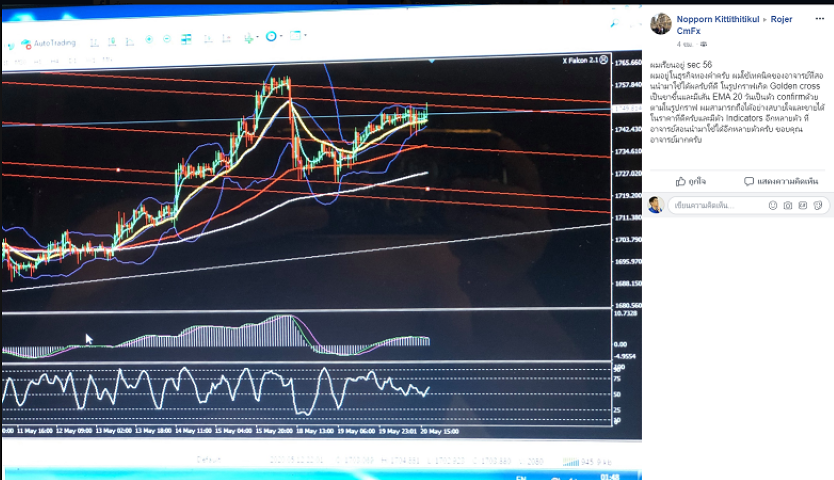Click the X Falcon 2.1 expert advisor icon
This screenshot has height=480, width=834.
(604, 60)
